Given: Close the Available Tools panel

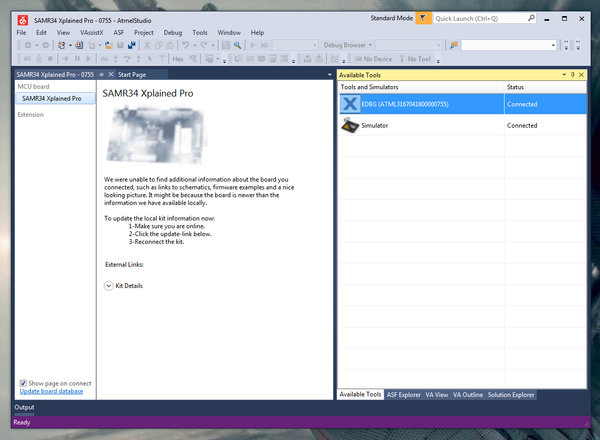Looking at the screenshot, I should pos(581,75).
